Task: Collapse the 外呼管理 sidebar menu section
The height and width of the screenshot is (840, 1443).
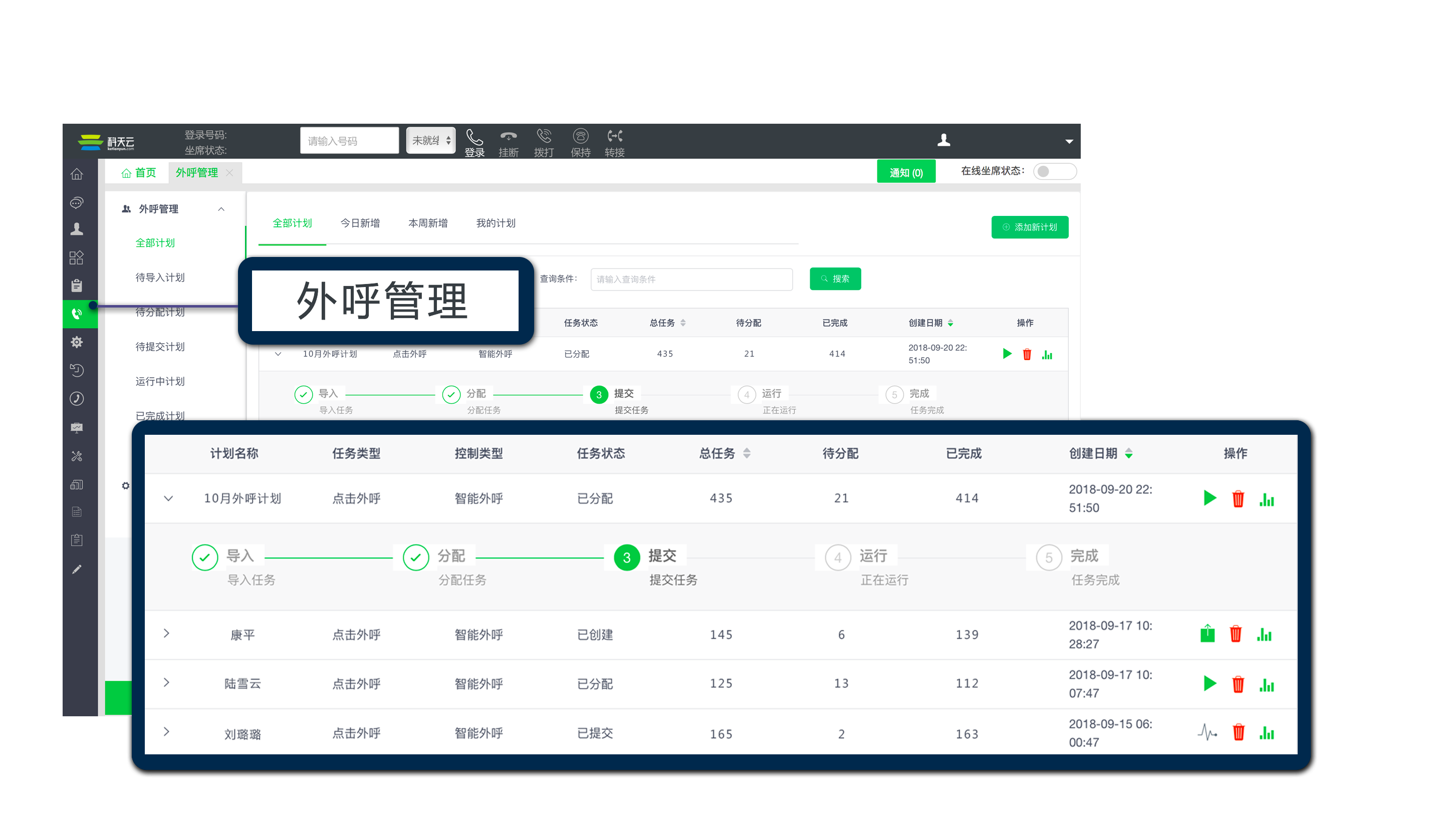Action: pyautogui.click(x=221, y=209)
